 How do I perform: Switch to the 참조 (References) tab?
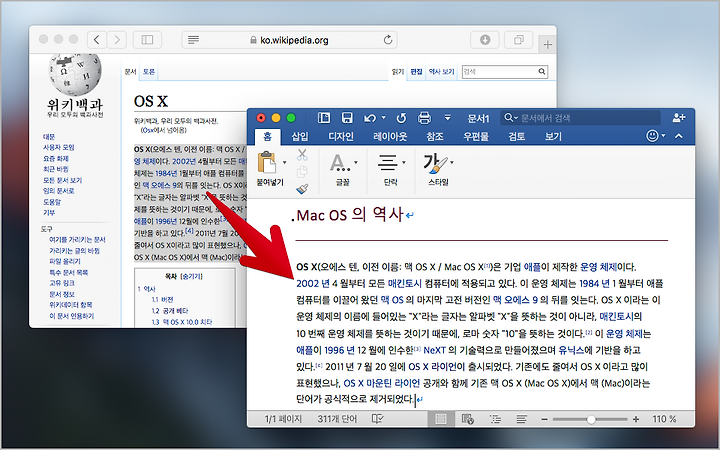[434, 136]
